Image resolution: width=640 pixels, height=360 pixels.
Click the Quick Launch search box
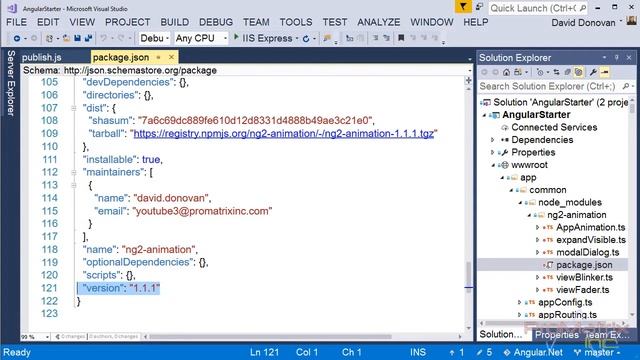(538, 8)
